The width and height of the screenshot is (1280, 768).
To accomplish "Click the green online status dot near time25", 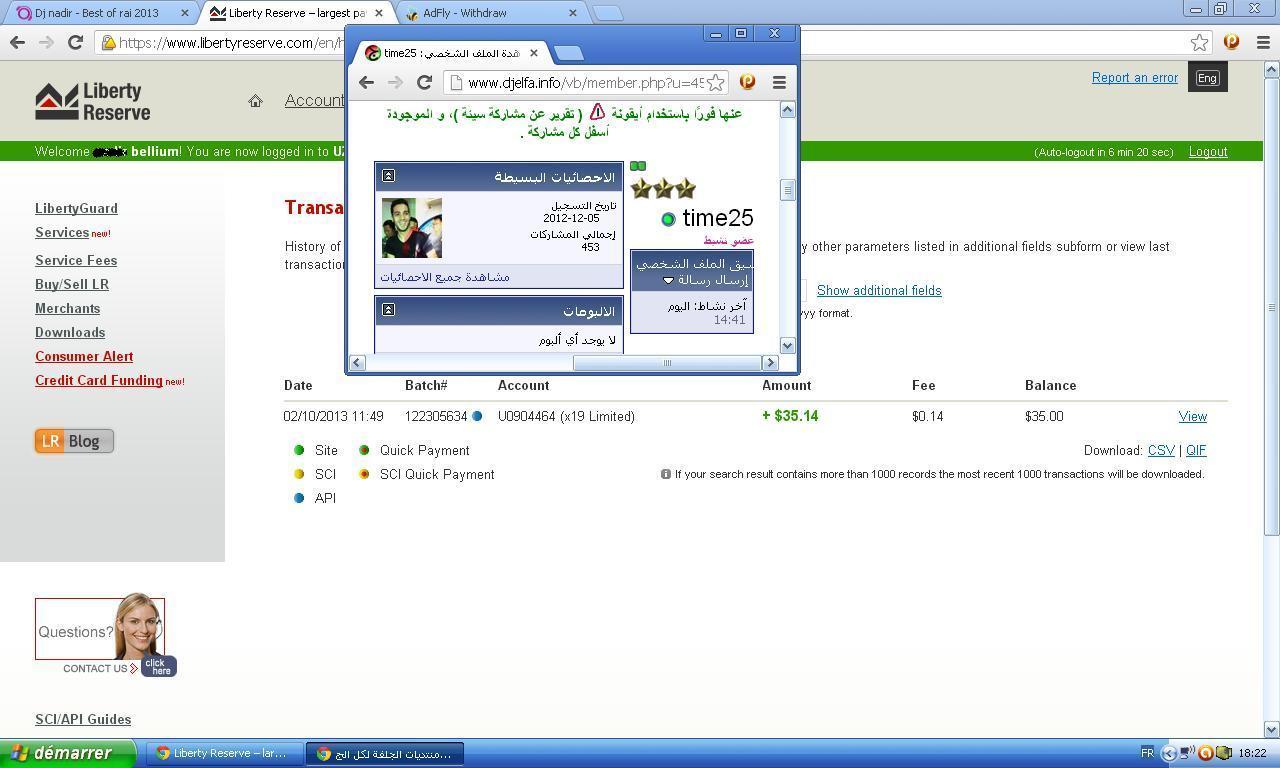I will (668, 219).
